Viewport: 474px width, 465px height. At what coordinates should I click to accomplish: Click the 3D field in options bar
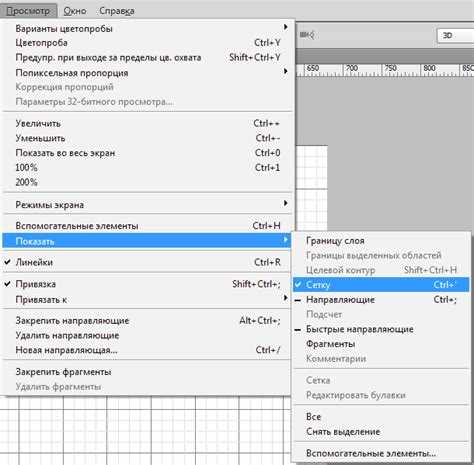(x=456, y=35)
